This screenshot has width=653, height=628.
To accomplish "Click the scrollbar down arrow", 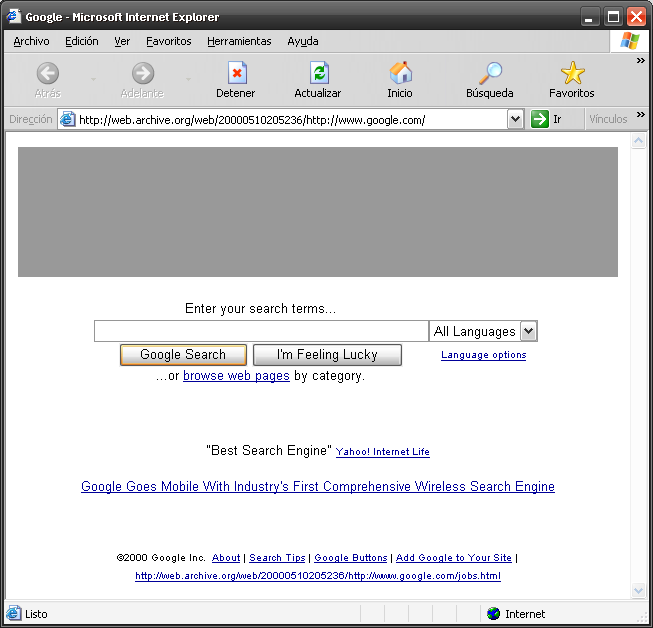I will pos(638,590).
